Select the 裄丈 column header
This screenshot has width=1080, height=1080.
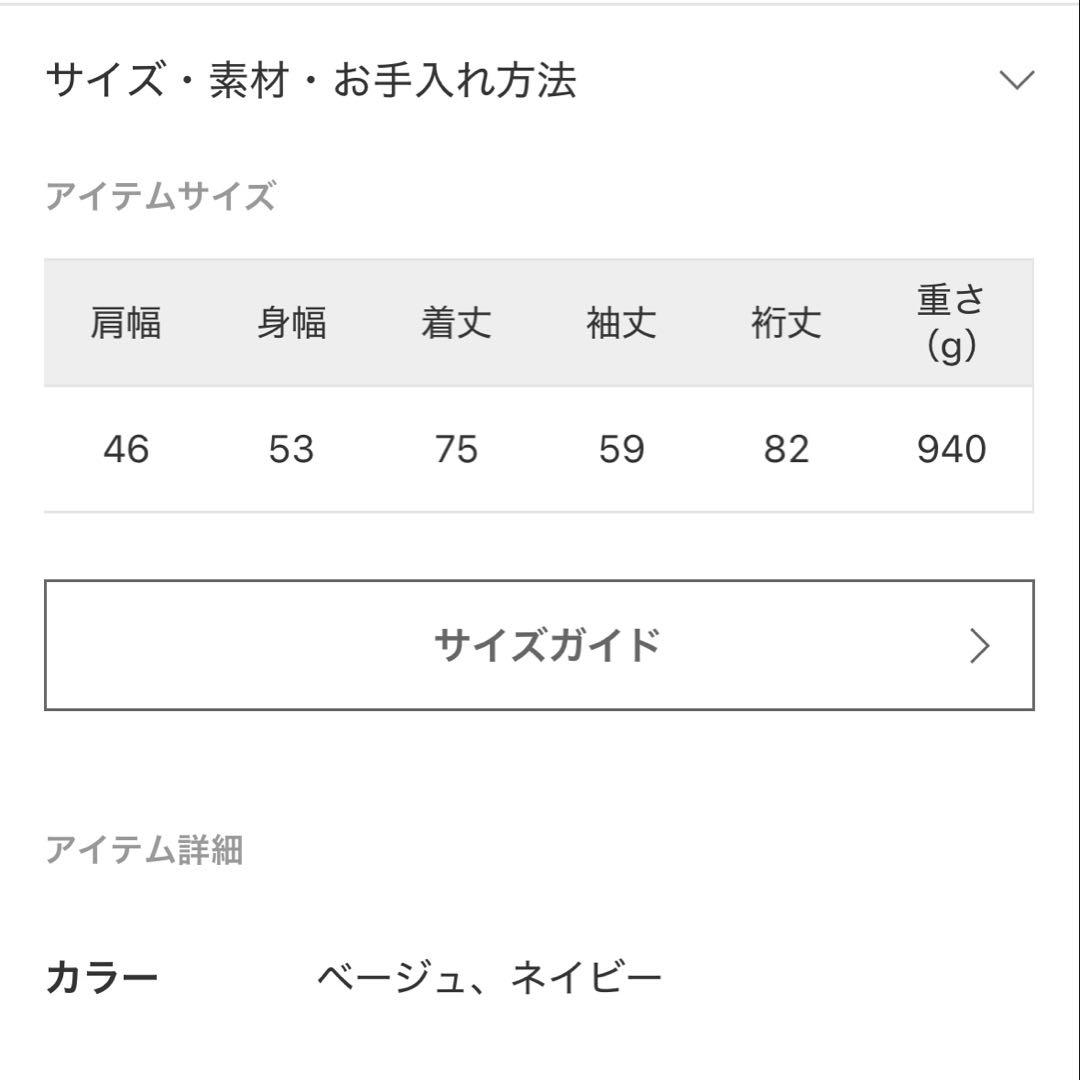[x=787, y=322]
